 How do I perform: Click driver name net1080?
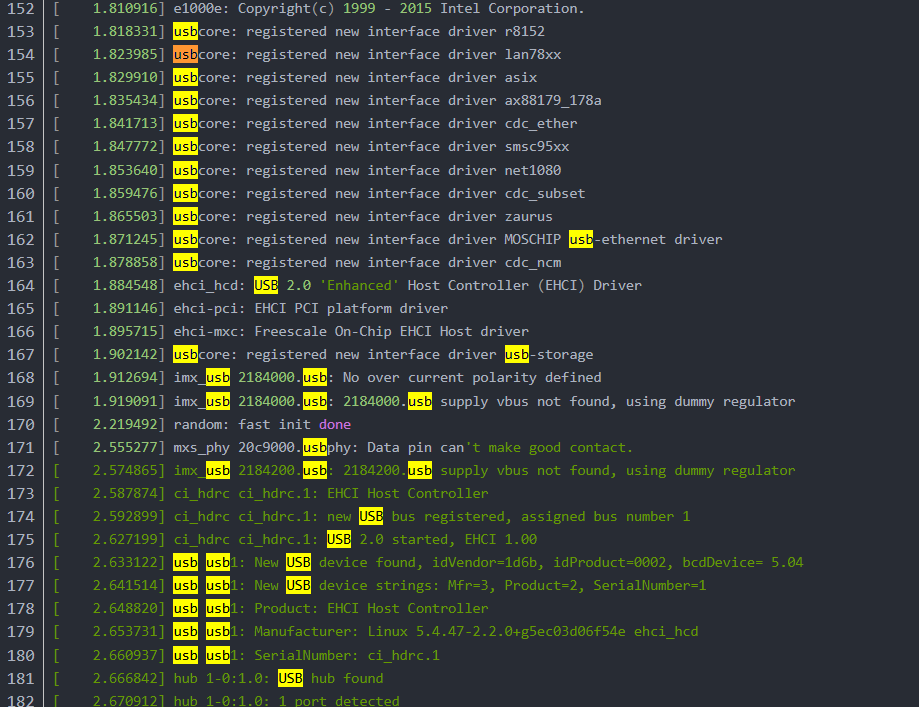point(533,171)
